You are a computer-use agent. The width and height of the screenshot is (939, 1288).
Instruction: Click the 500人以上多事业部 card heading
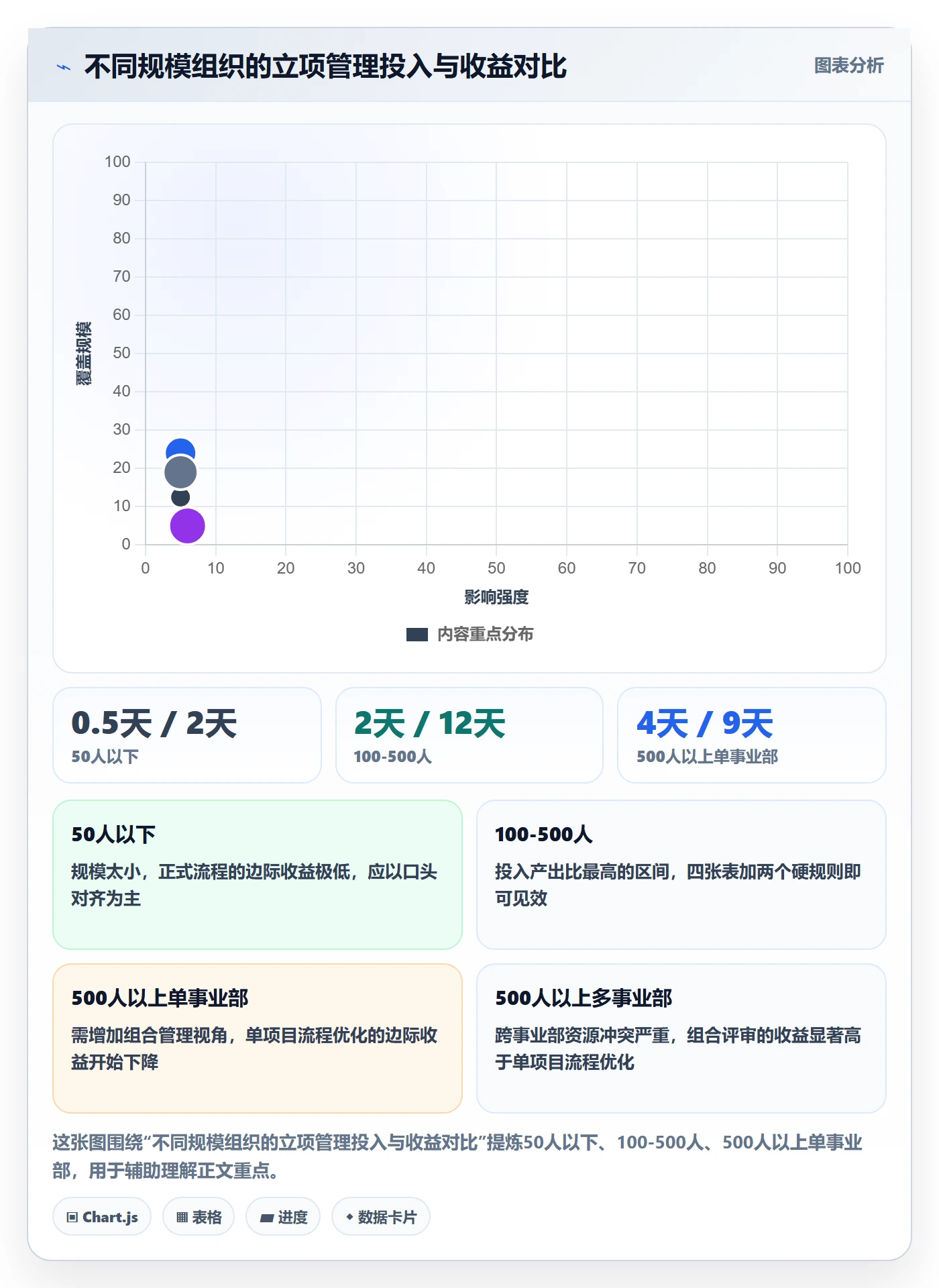point(584,998)
